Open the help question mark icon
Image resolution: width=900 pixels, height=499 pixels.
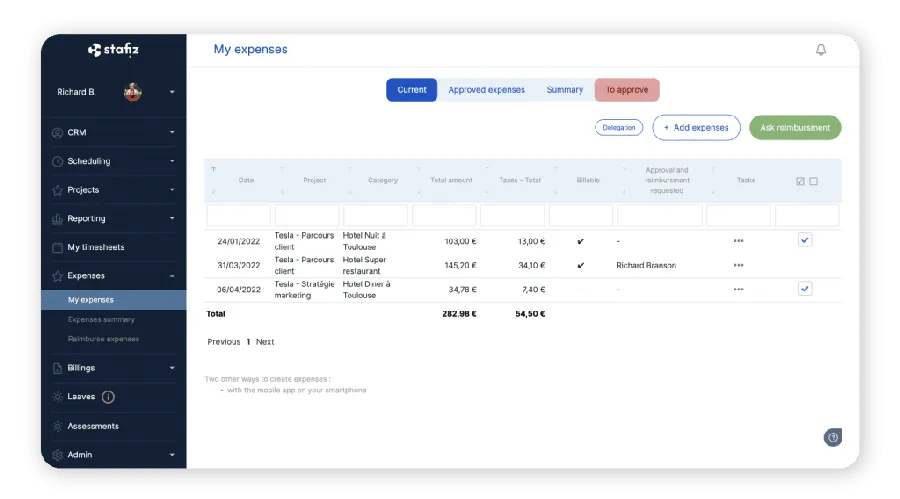pos(832,437)
